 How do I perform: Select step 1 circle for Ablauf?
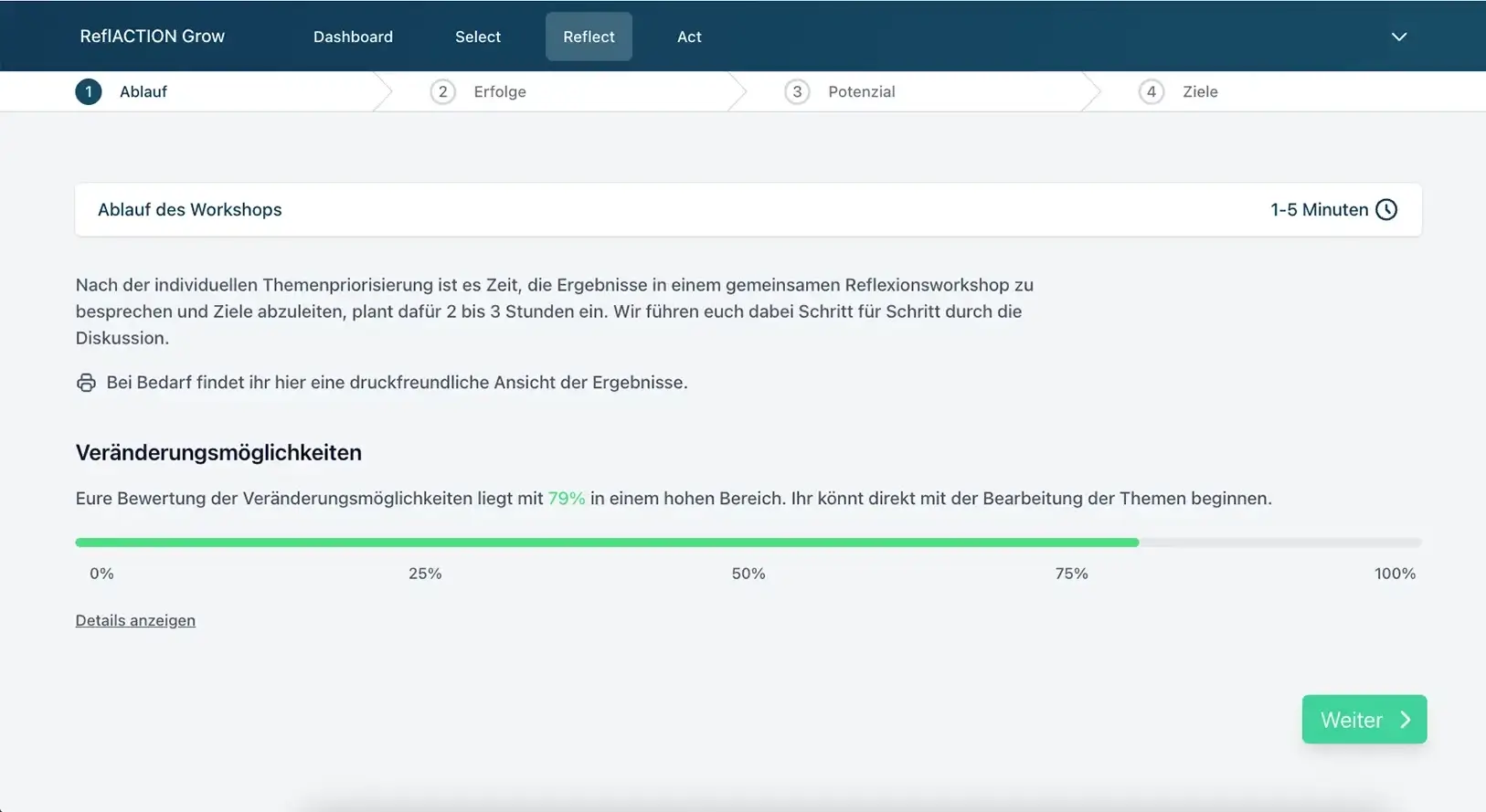89,92
